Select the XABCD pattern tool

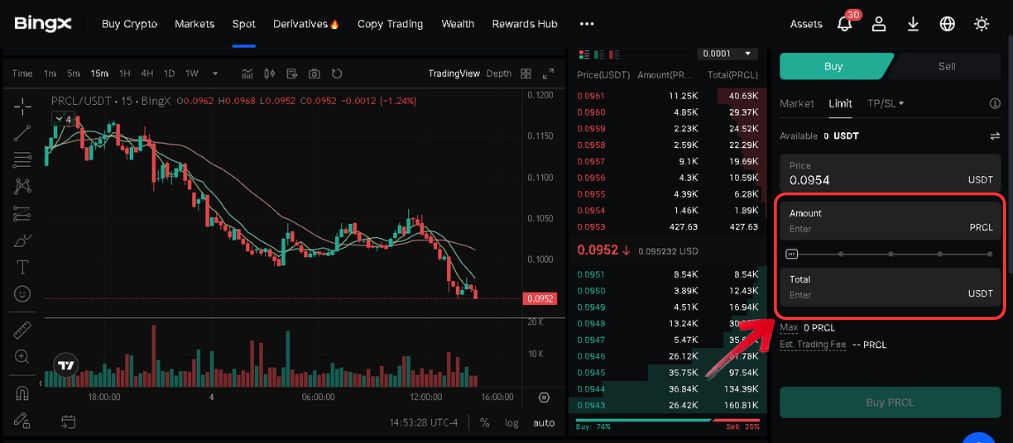23,187
